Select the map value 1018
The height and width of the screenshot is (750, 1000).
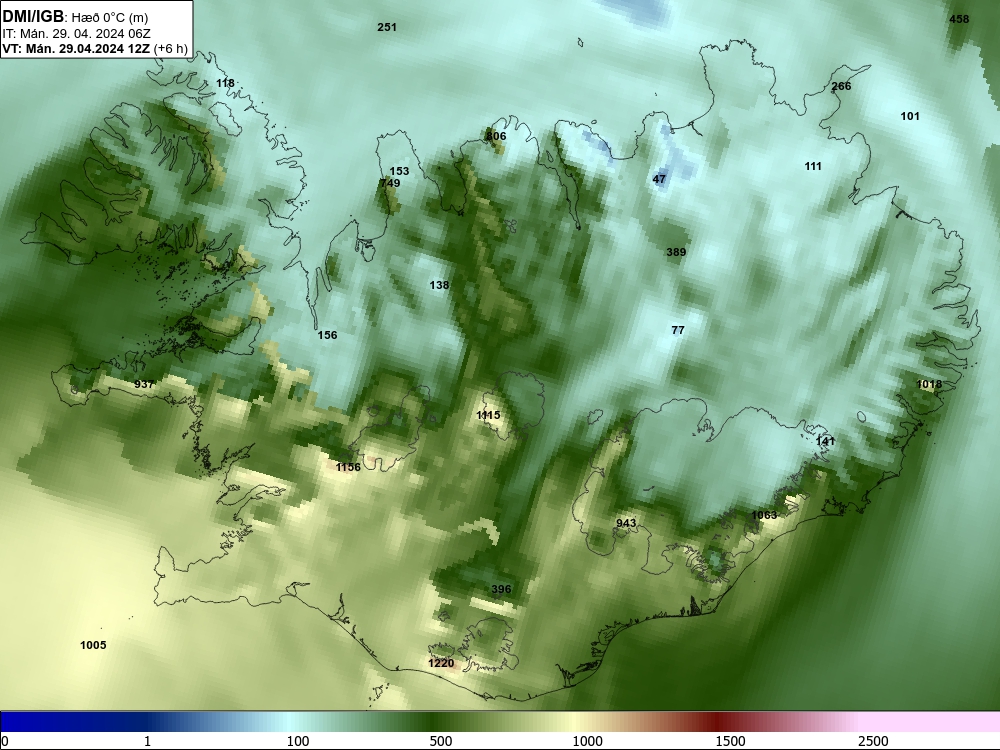[x=929, y=384]
